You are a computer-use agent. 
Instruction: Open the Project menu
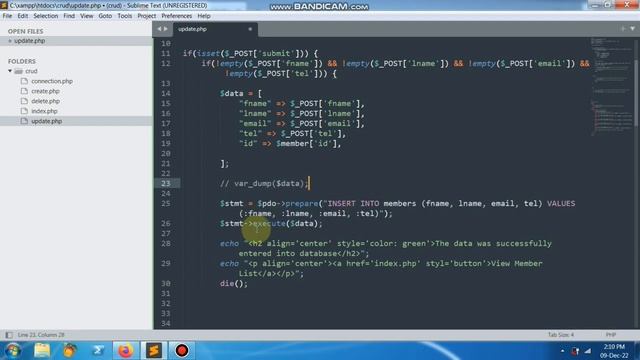coord(147,16)
